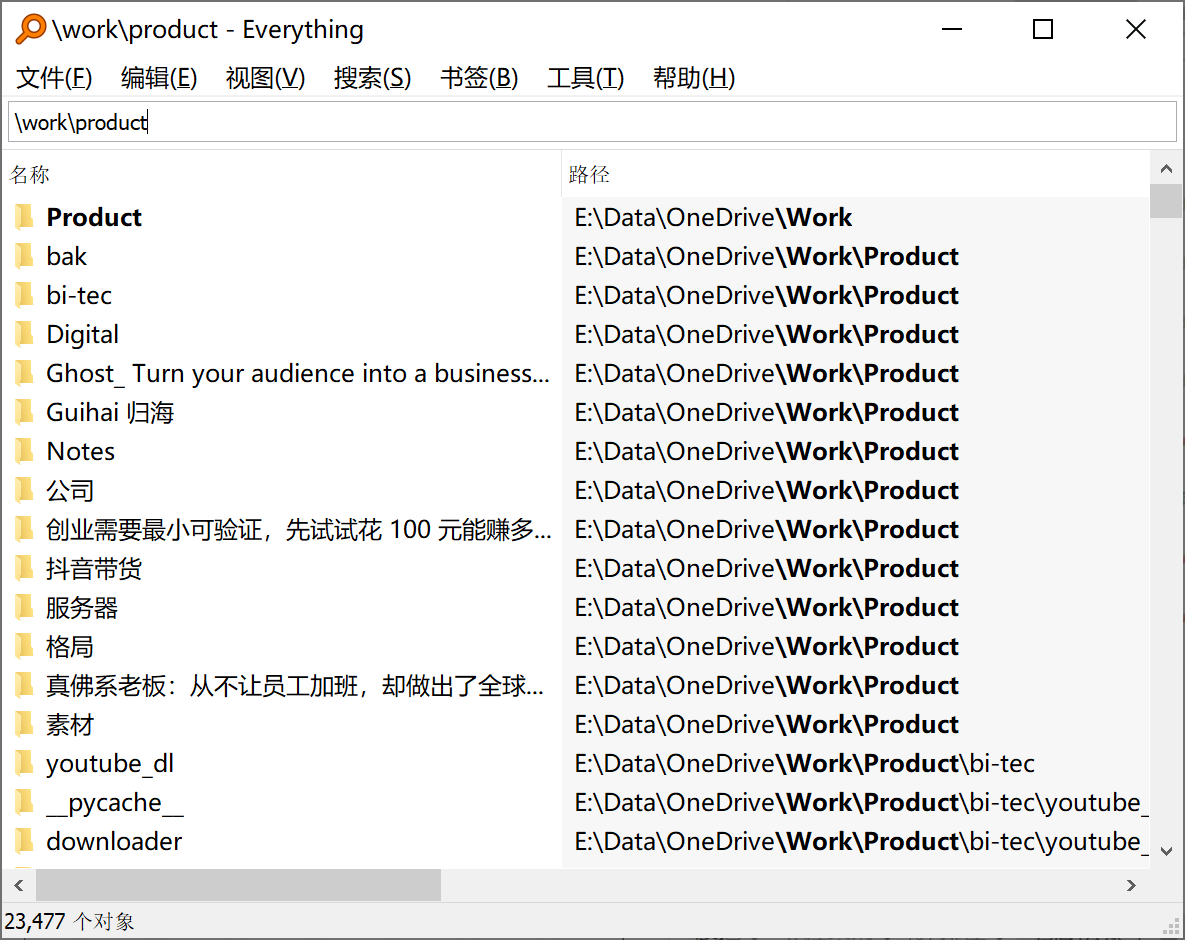Open the 搜索(S) menu

(x=372, y=78)
